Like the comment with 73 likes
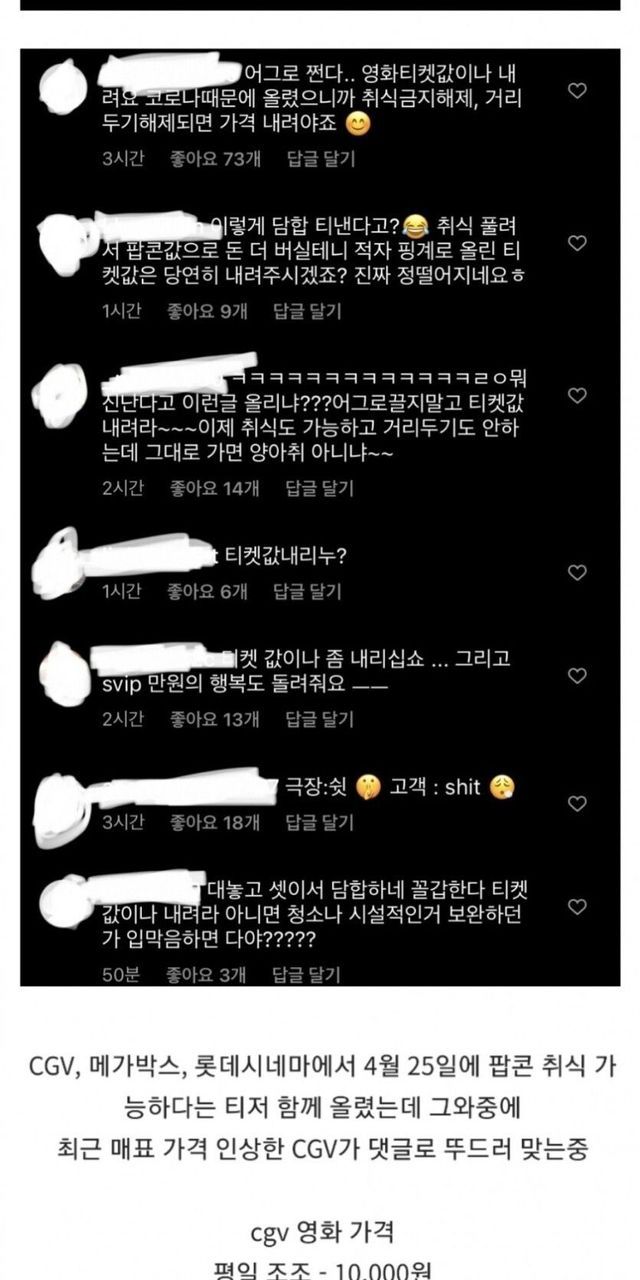This screenshot has width=640, height=1280. coord(576,90)
